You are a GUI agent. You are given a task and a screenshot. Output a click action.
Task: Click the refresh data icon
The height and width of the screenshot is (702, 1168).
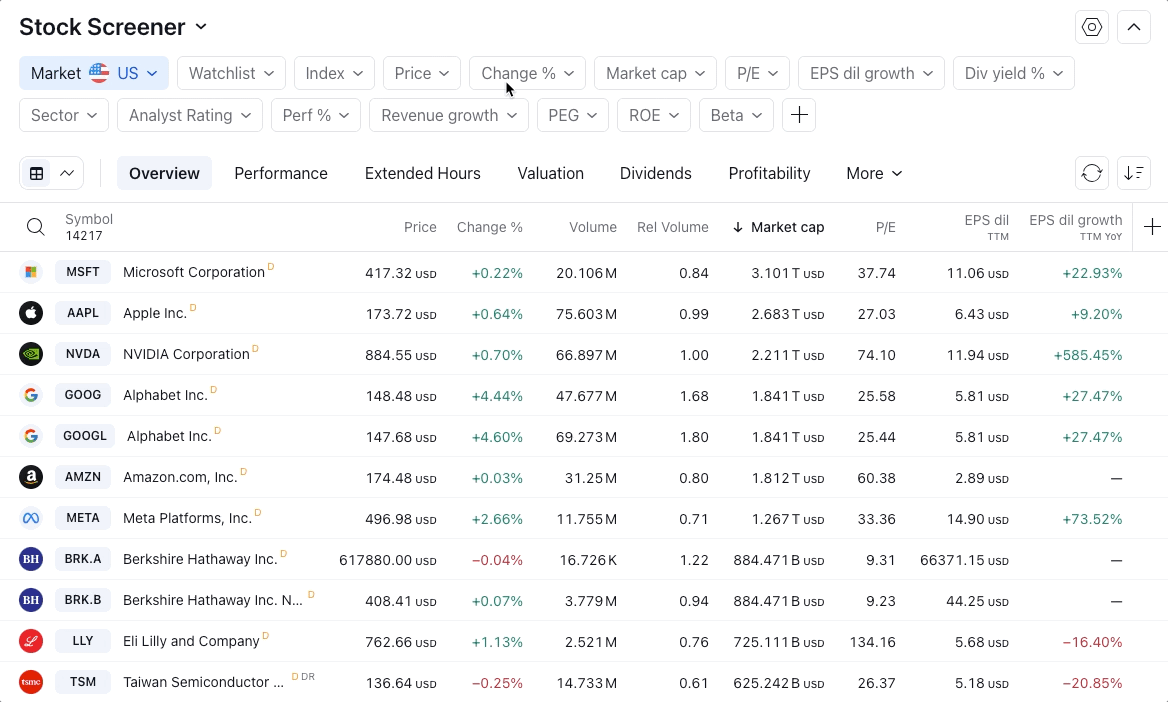1092,173
